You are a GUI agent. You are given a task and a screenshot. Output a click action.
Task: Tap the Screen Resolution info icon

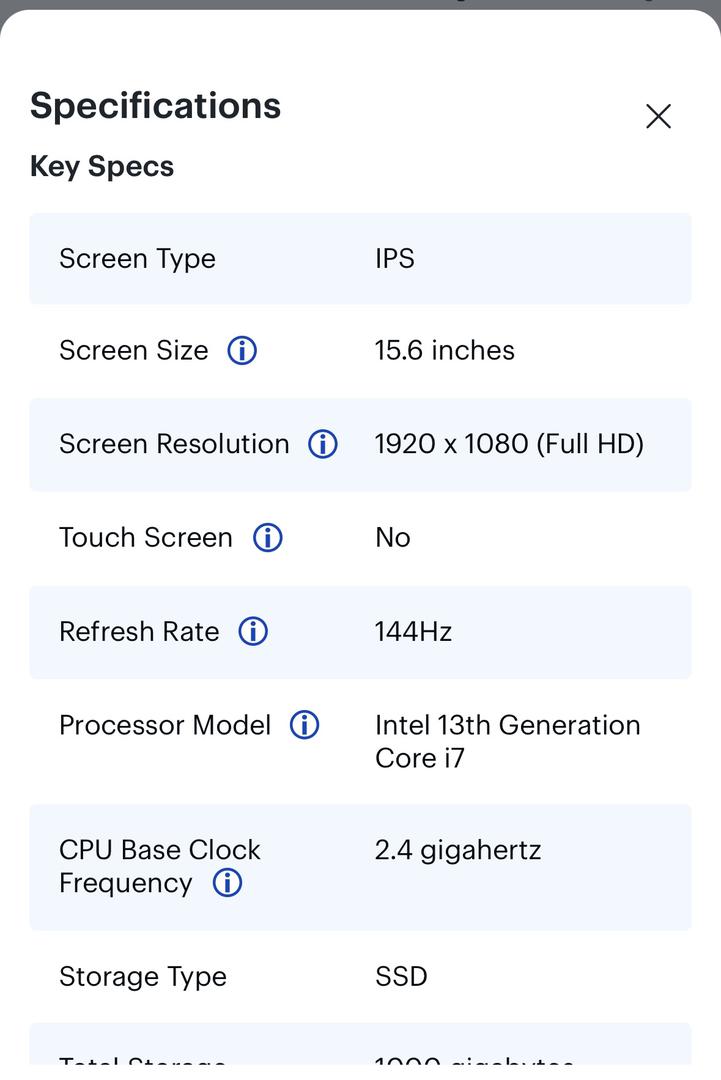[x=323, y=444]
